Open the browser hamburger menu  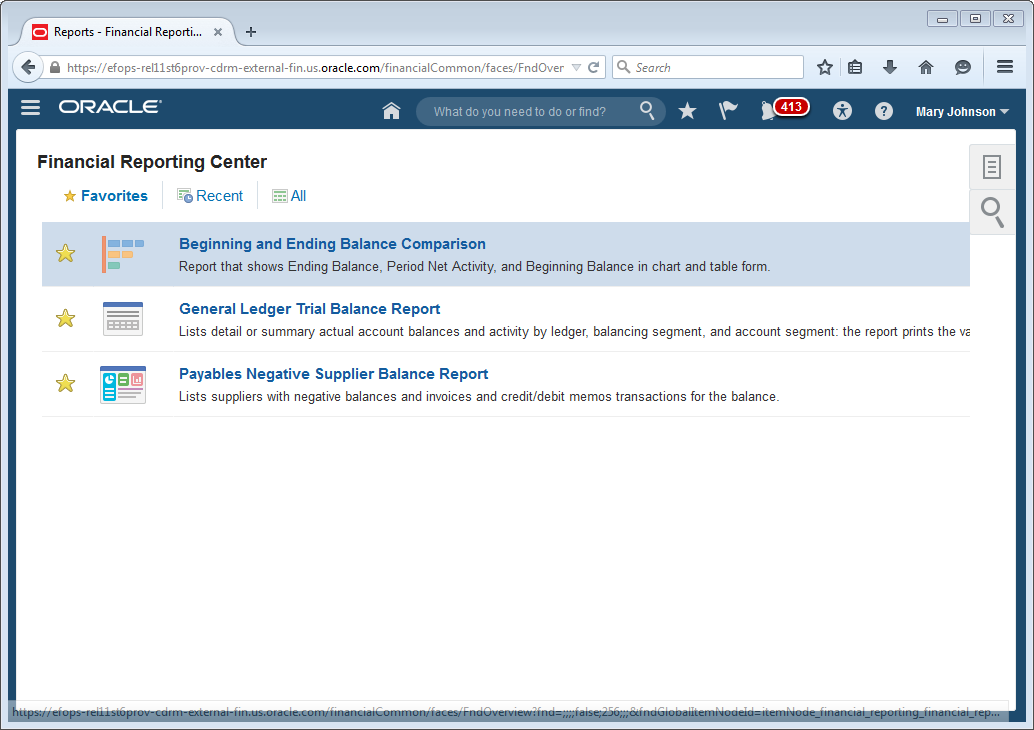click(1005, 67)
